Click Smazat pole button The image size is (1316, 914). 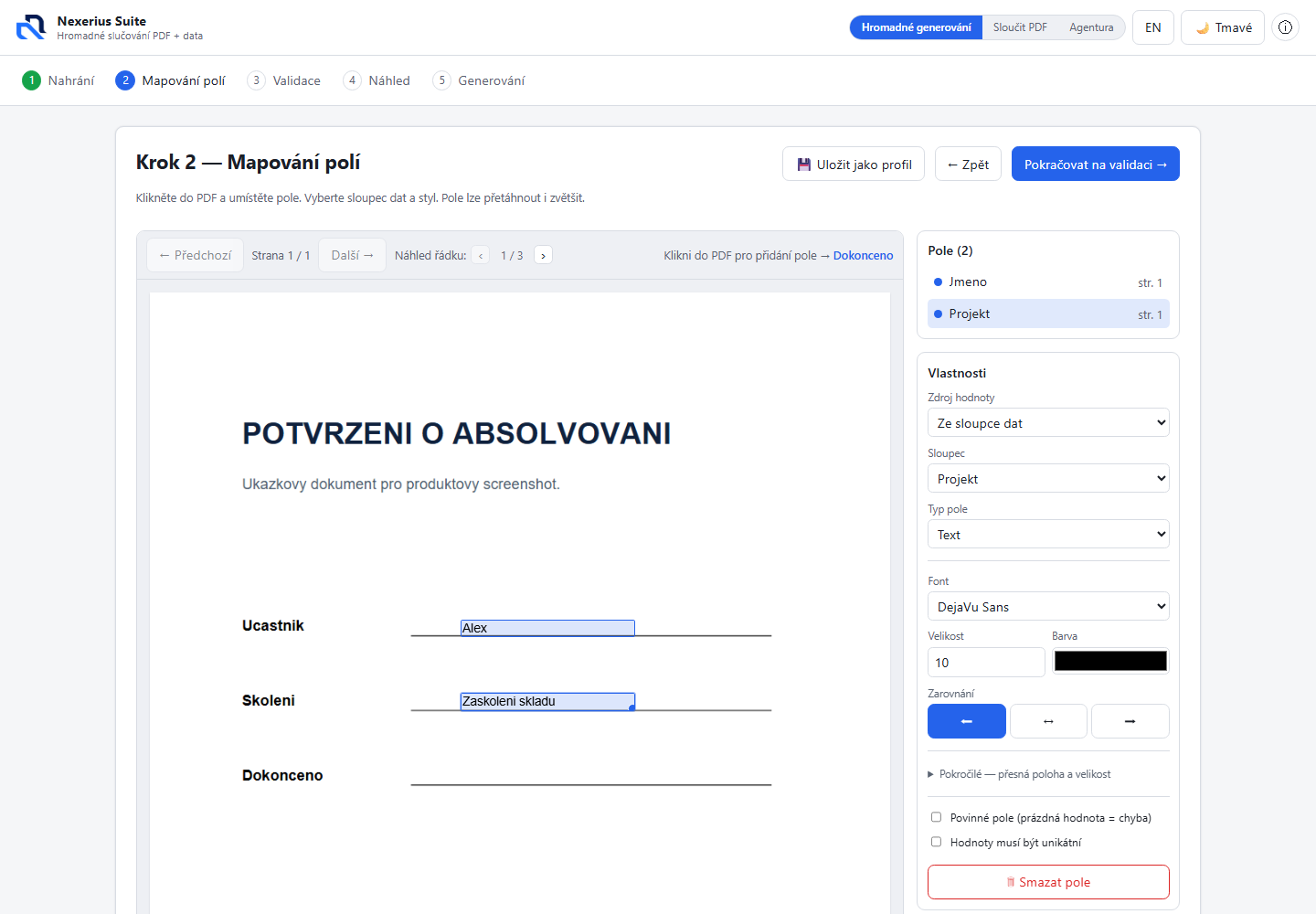point(1048,882)
